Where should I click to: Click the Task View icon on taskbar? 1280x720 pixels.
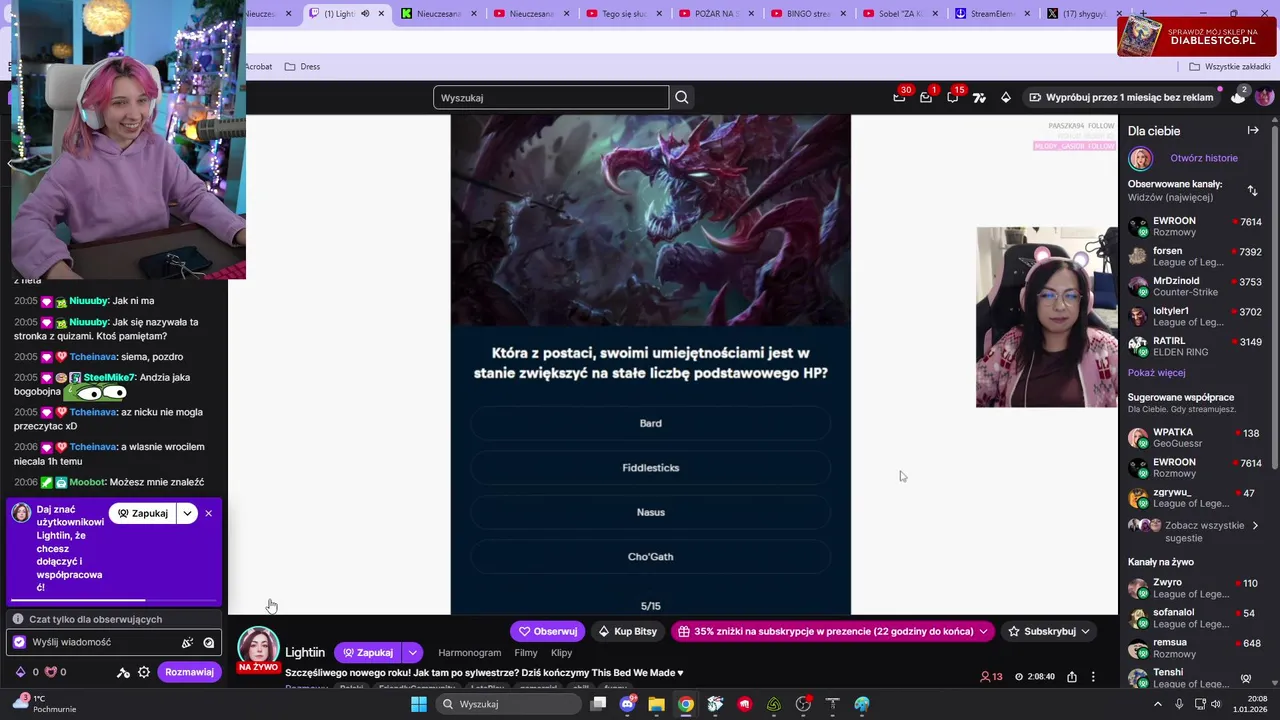click(598, 704)
